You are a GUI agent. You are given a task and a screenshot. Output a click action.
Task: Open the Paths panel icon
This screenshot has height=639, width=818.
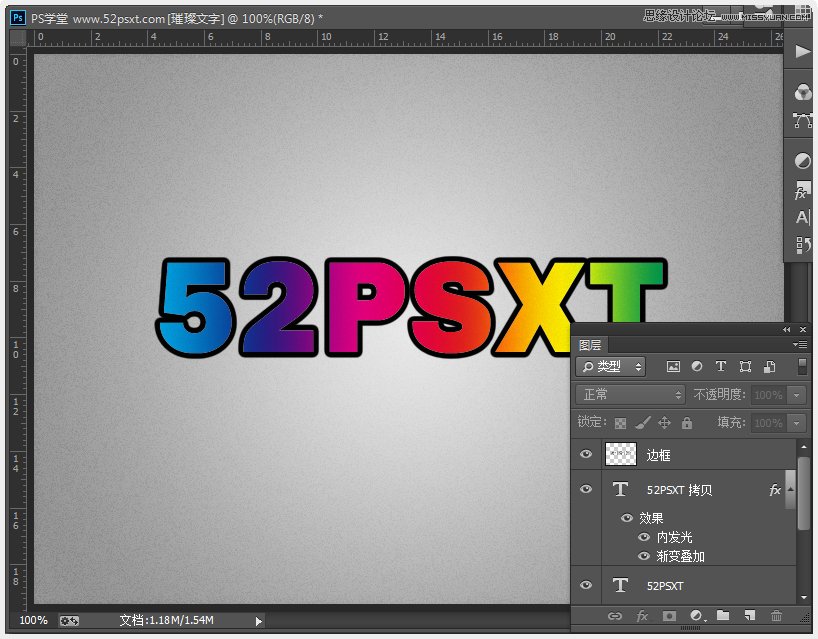point(802,121)
